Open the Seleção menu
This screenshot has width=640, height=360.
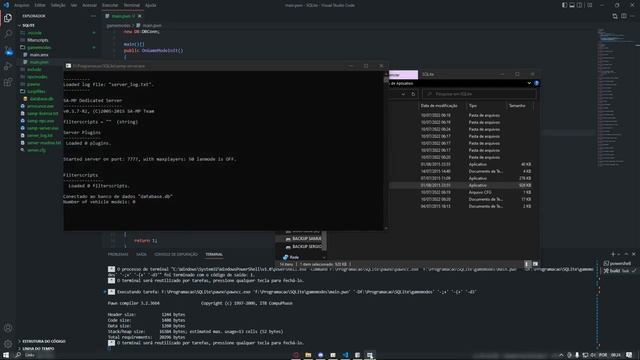[x=58, y=5]
